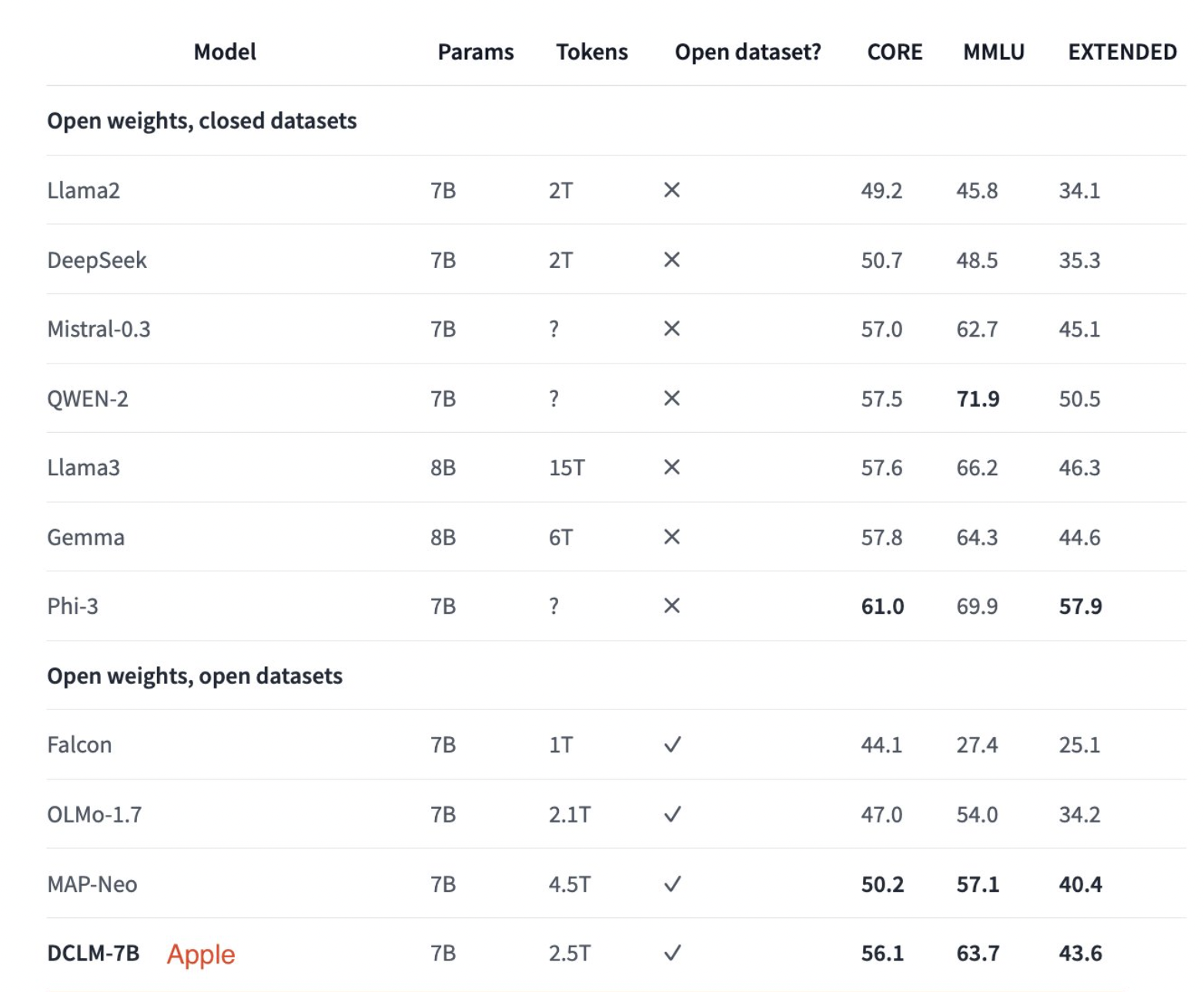Click the bold 71.9 MMLU score
1204x992 pixels.
pos(978,399)
